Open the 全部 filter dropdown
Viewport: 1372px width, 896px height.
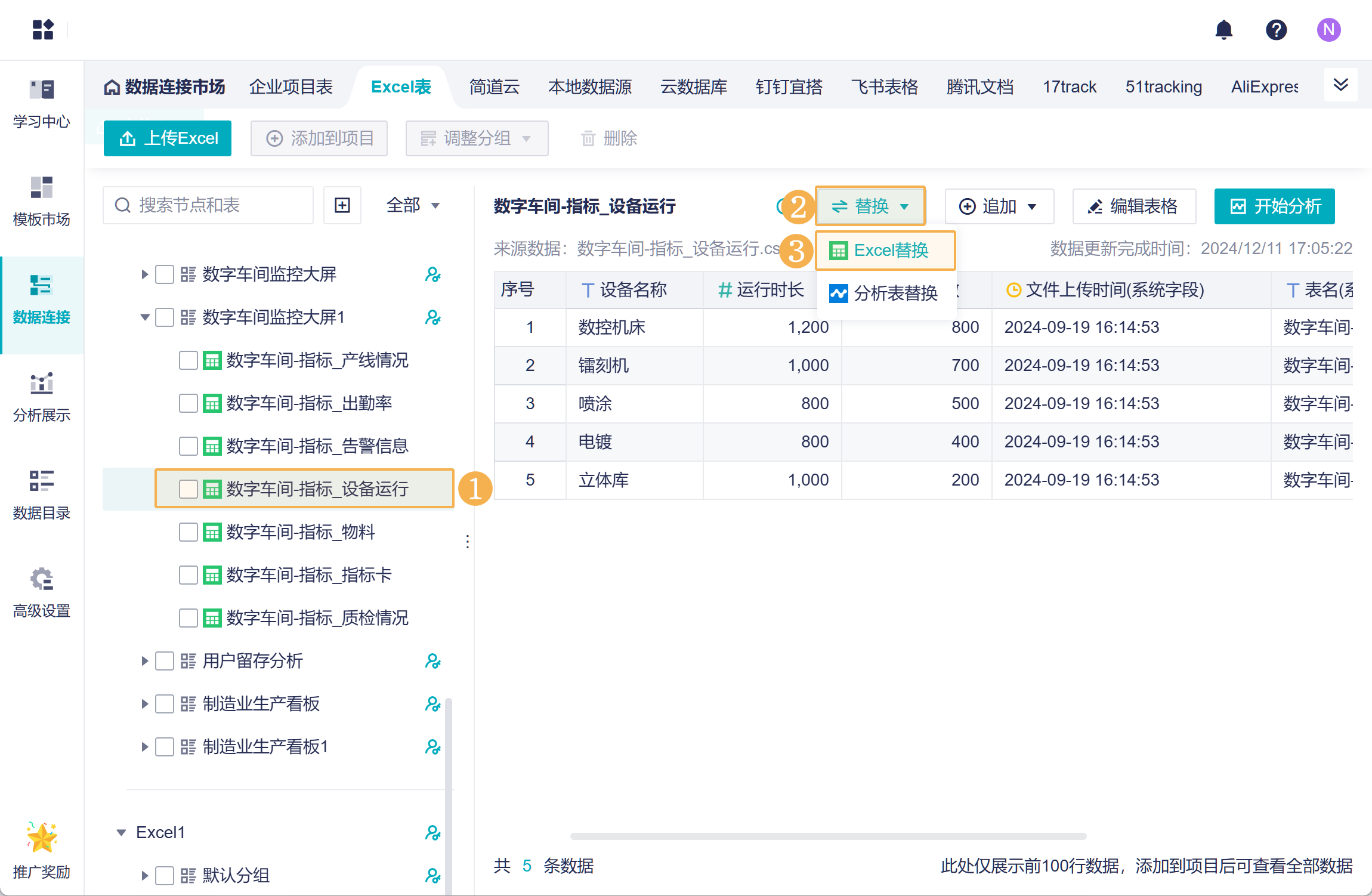[413, 205]
